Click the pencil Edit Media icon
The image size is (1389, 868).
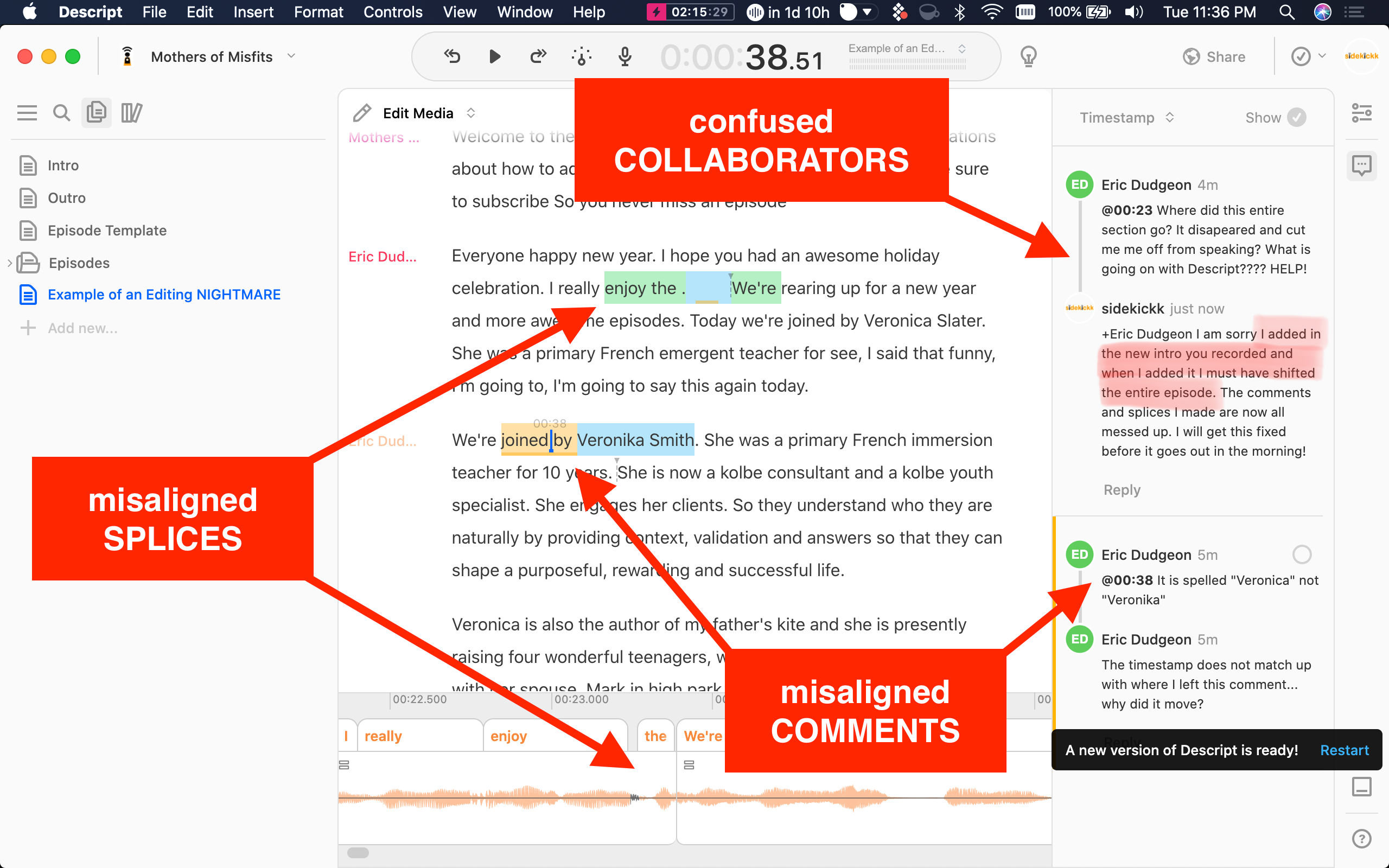[x=361, y=113]
